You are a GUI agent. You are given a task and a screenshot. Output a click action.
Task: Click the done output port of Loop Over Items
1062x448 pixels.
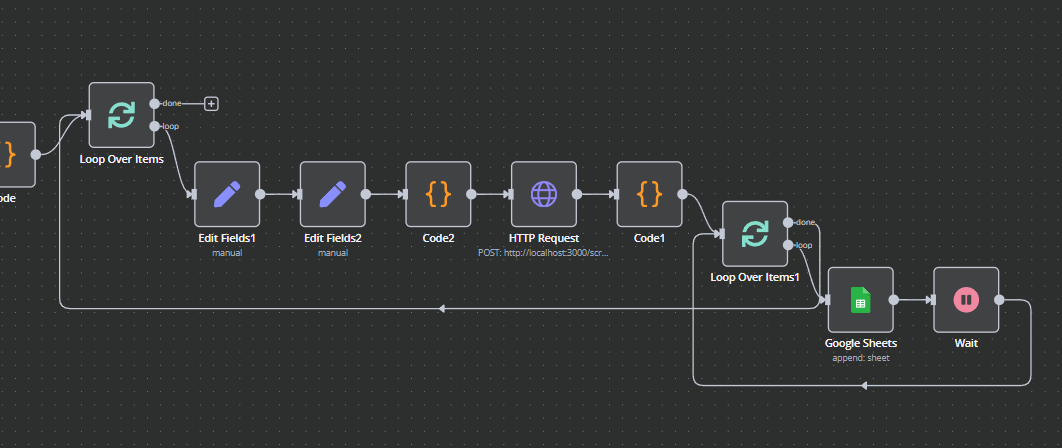click(x=154, y=104)
